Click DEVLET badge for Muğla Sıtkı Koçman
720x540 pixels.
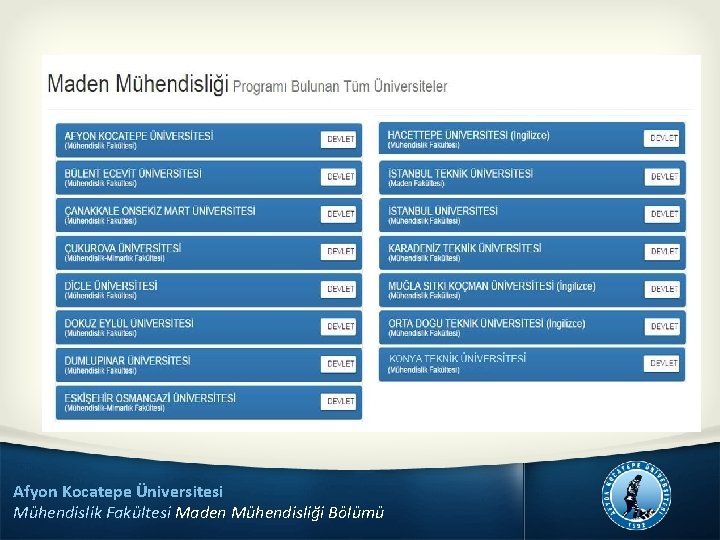[662, 289]
